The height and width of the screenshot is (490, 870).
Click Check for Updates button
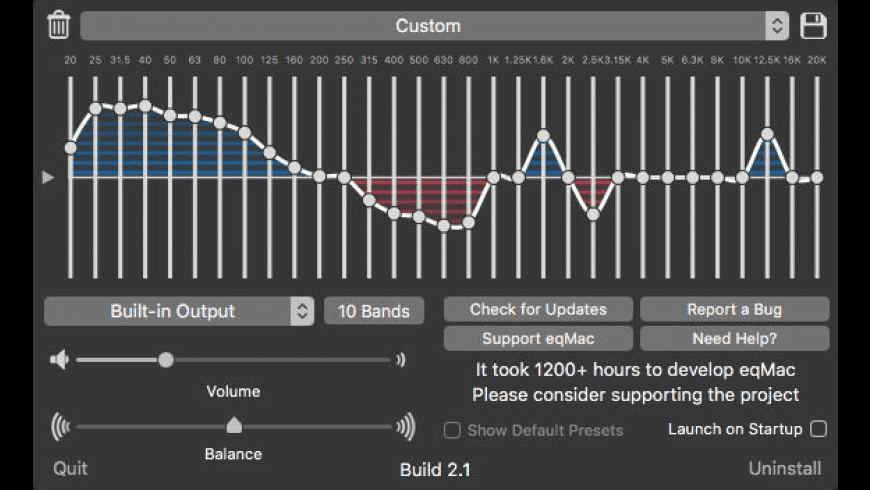(x=538, y=309)
